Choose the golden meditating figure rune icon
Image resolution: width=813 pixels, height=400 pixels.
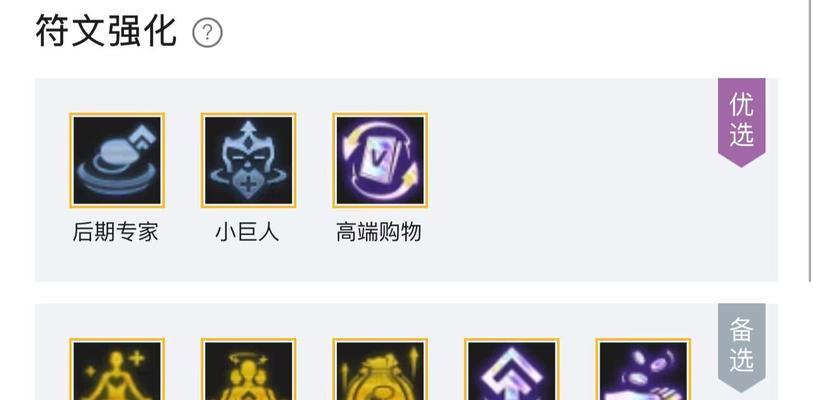pyautogui.click(x=117, y=369)
